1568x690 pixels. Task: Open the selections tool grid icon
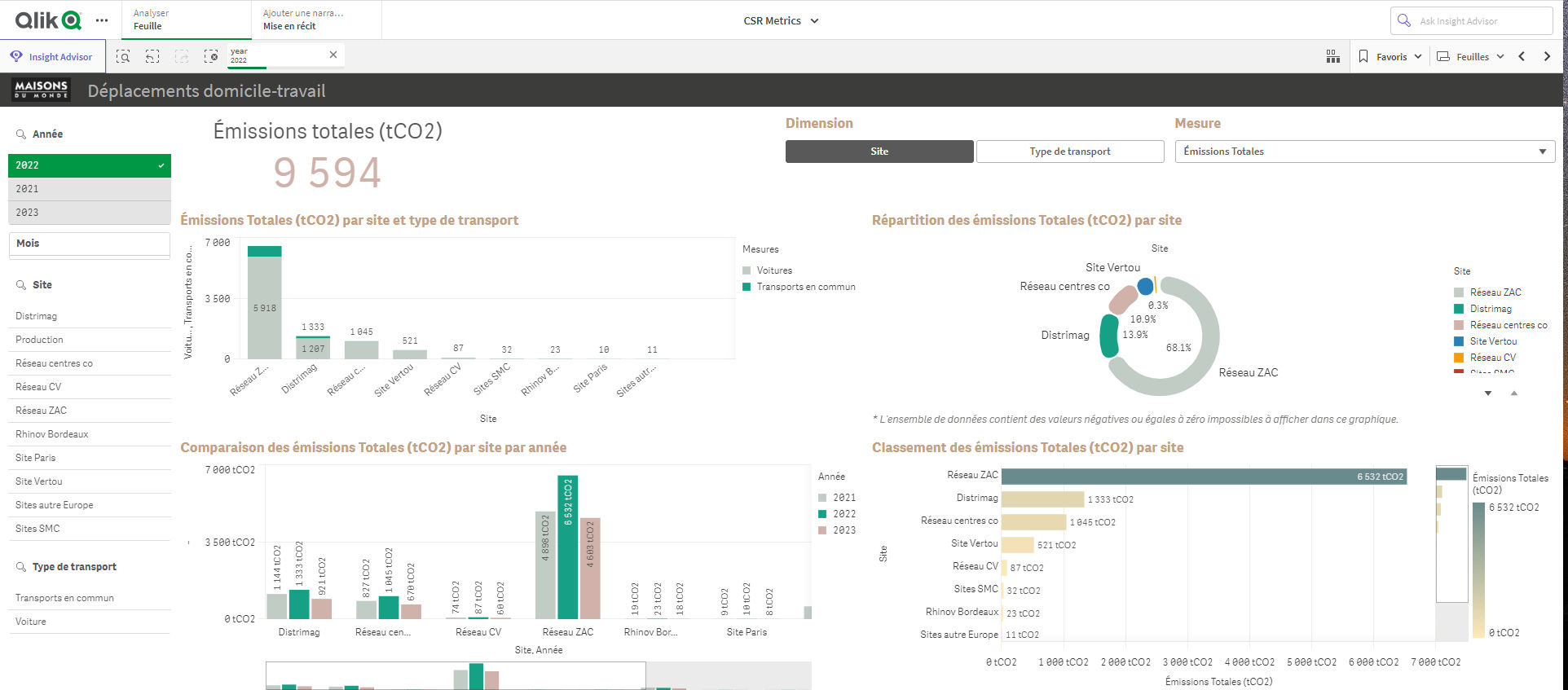1332,56
